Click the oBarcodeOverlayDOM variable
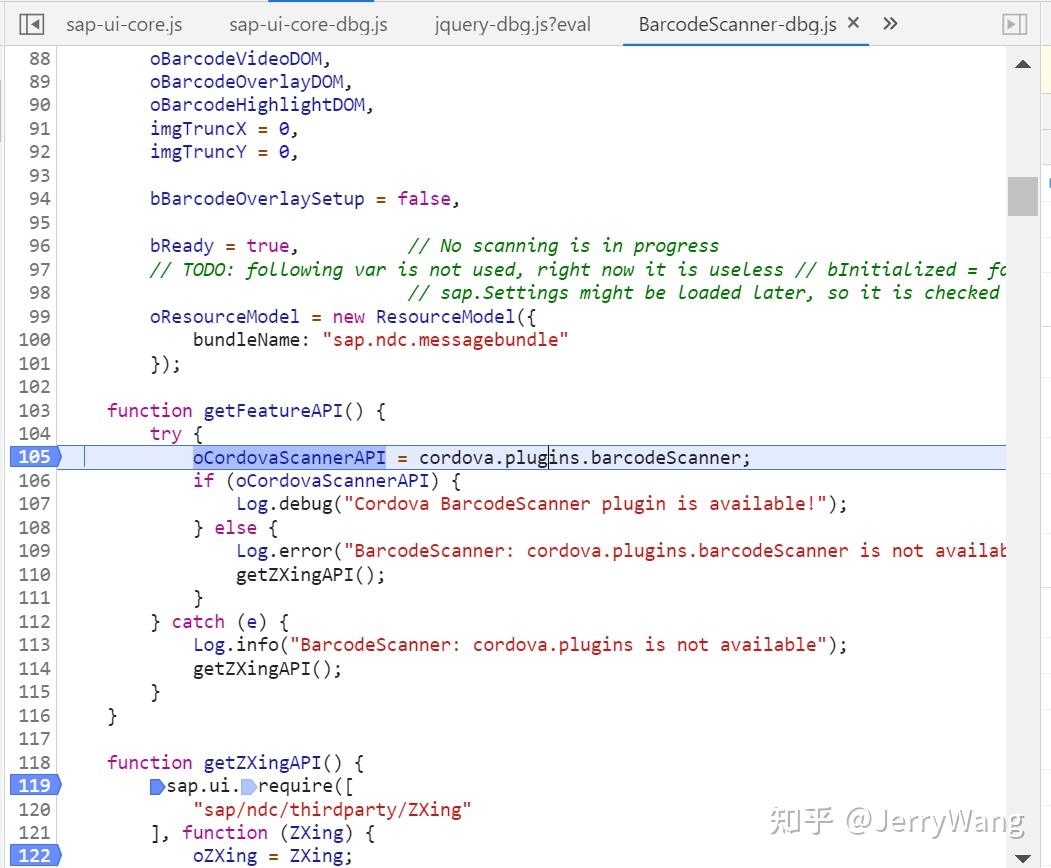1051x868 pixels. (x=247, y=81)
